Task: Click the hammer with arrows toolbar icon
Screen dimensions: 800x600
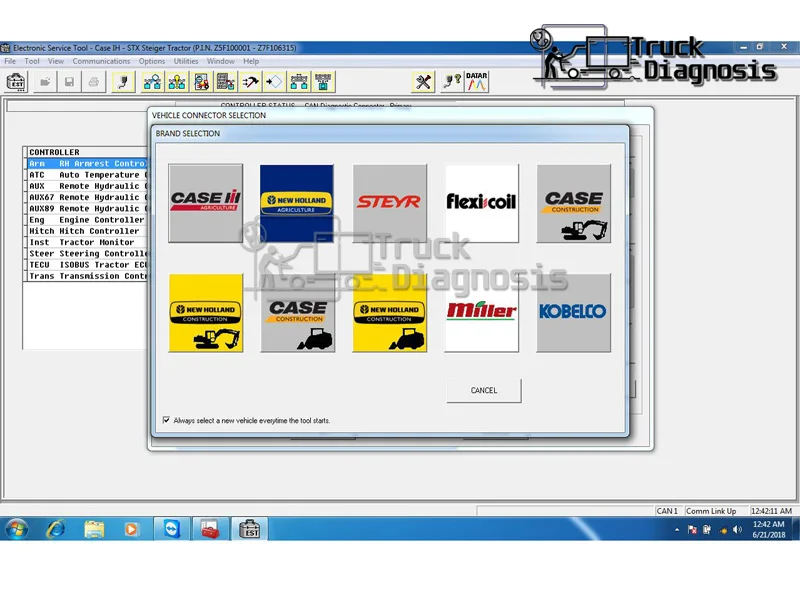Action: coord(251,82)
